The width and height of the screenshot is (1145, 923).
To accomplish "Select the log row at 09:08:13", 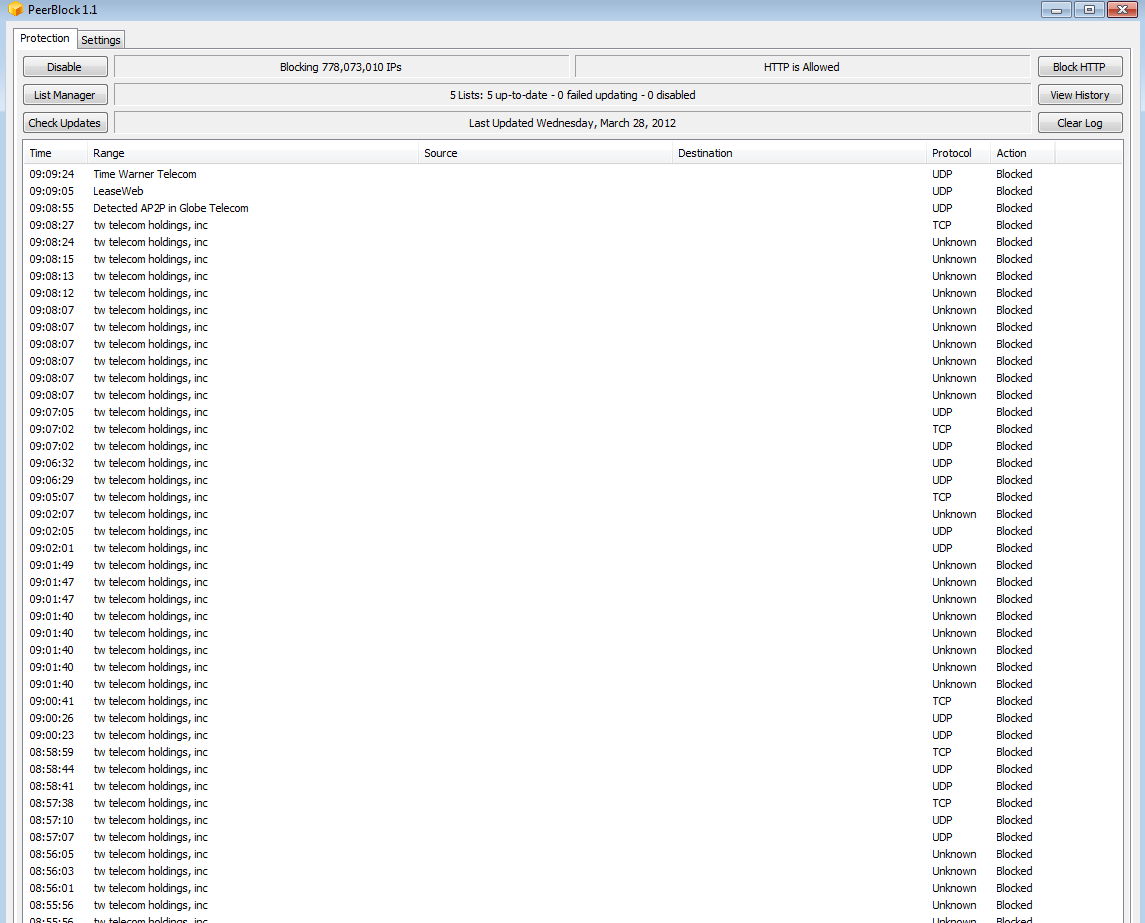I will 572,276.
